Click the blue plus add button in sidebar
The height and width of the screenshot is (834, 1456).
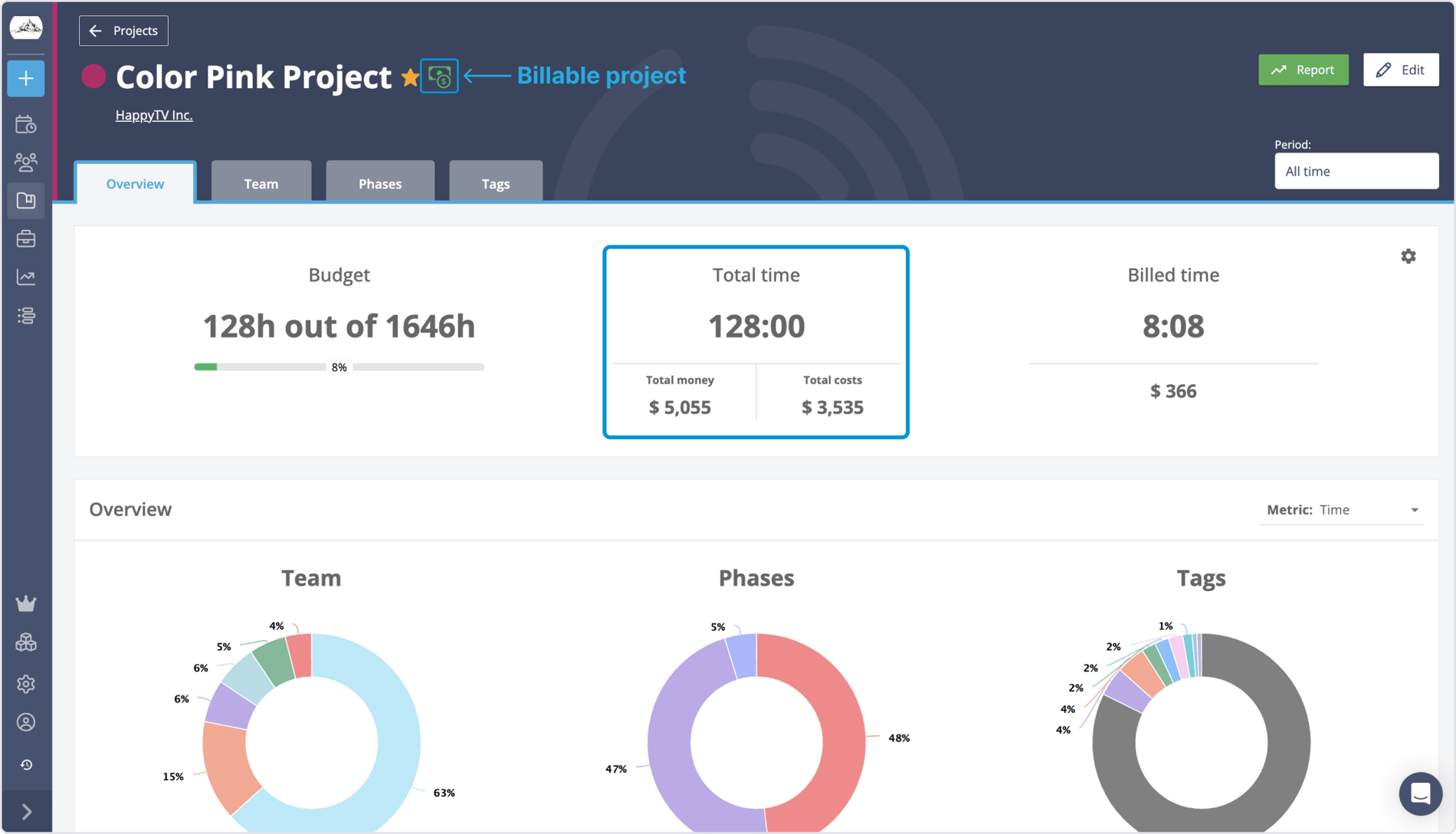coord(26,79)
